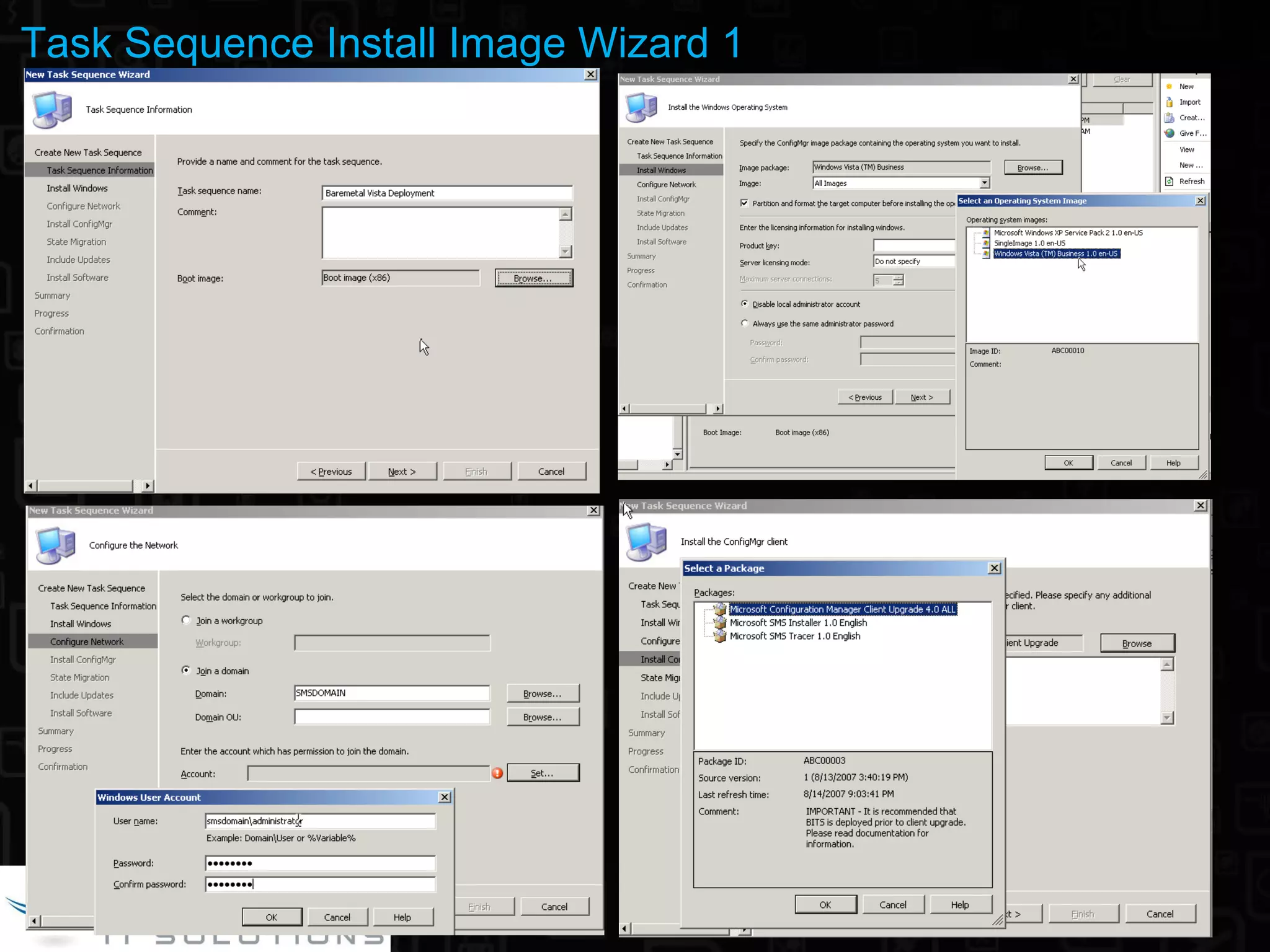Click Domain field containing SMSDOMAIN

[x=392, y=693]
